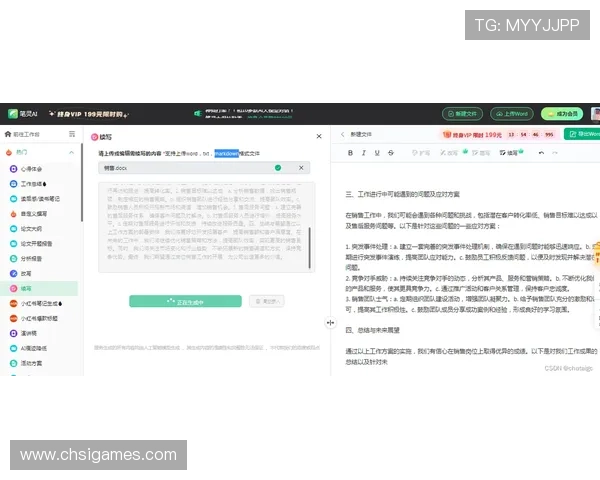Click the heading 四、总结与未来展望 in document

pos(372,330)
